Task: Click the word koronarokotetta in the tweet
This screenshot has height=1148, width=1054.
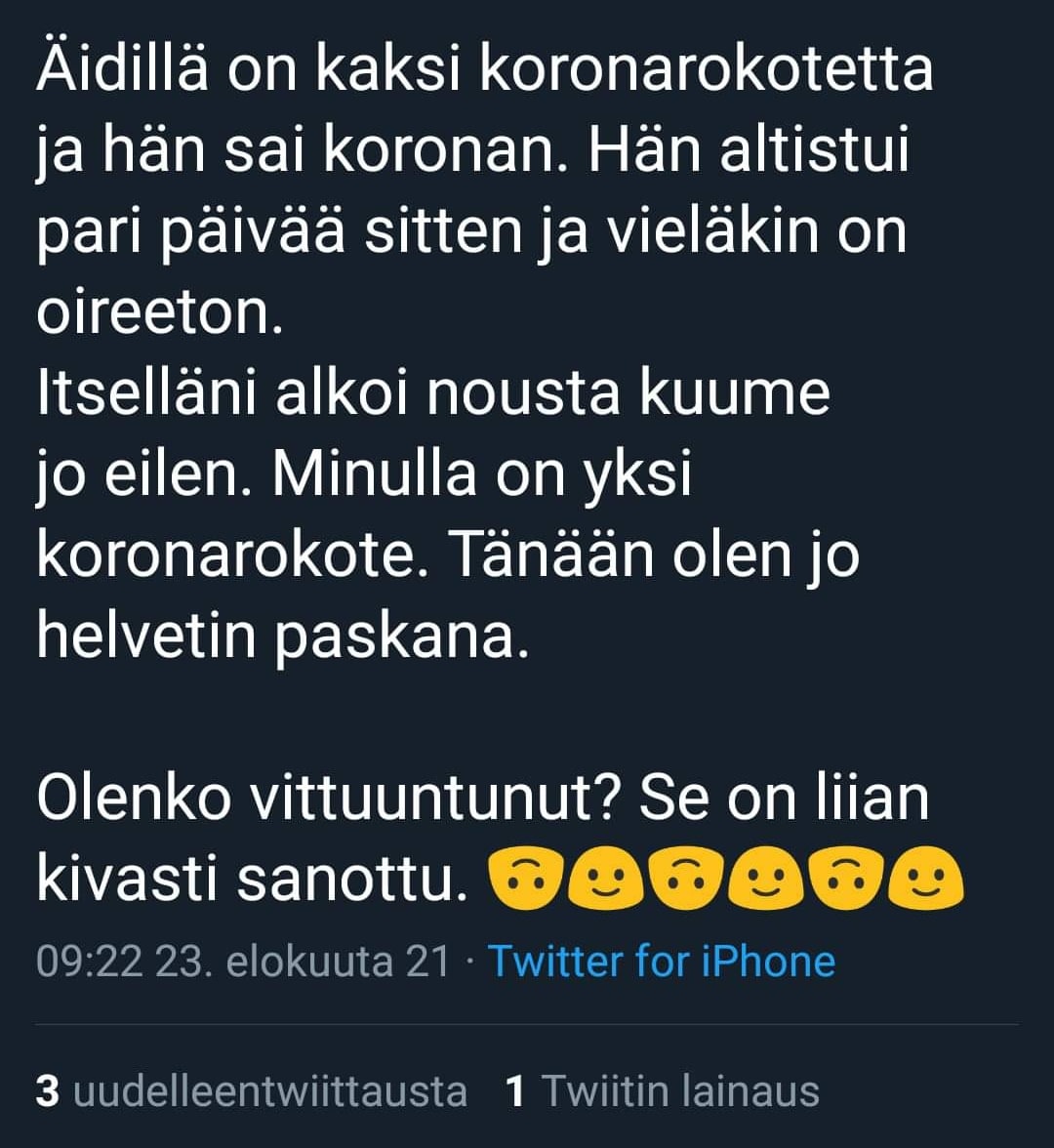Action: (707, 68)
